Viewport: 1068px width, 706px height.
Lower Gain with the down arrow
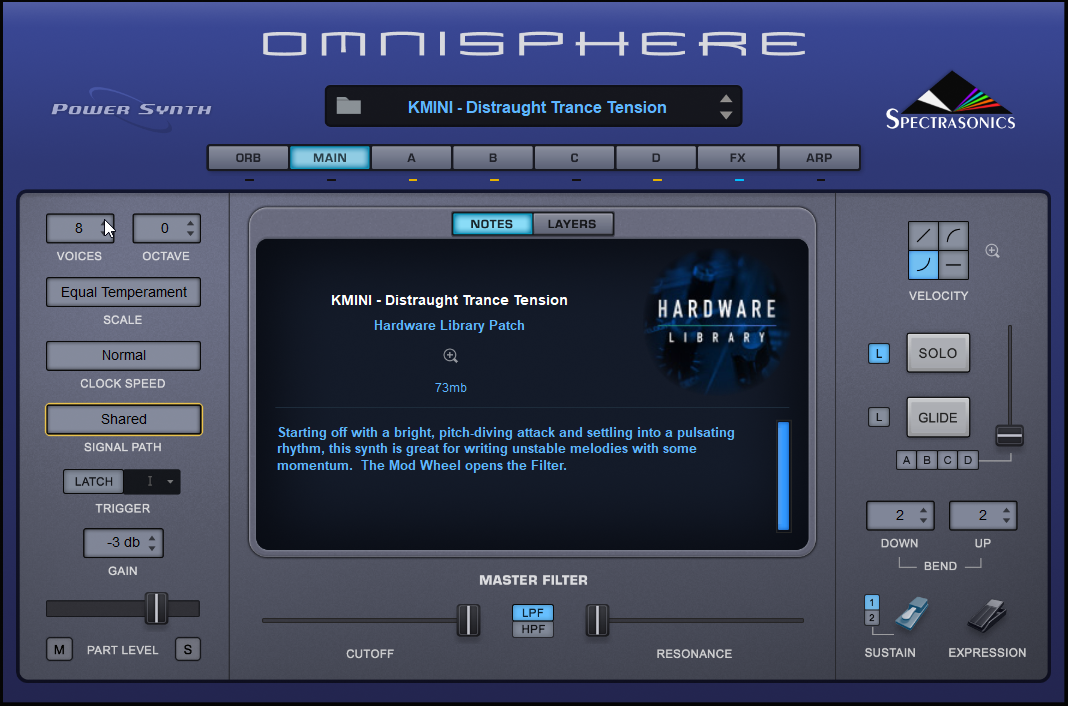[152, 548]
